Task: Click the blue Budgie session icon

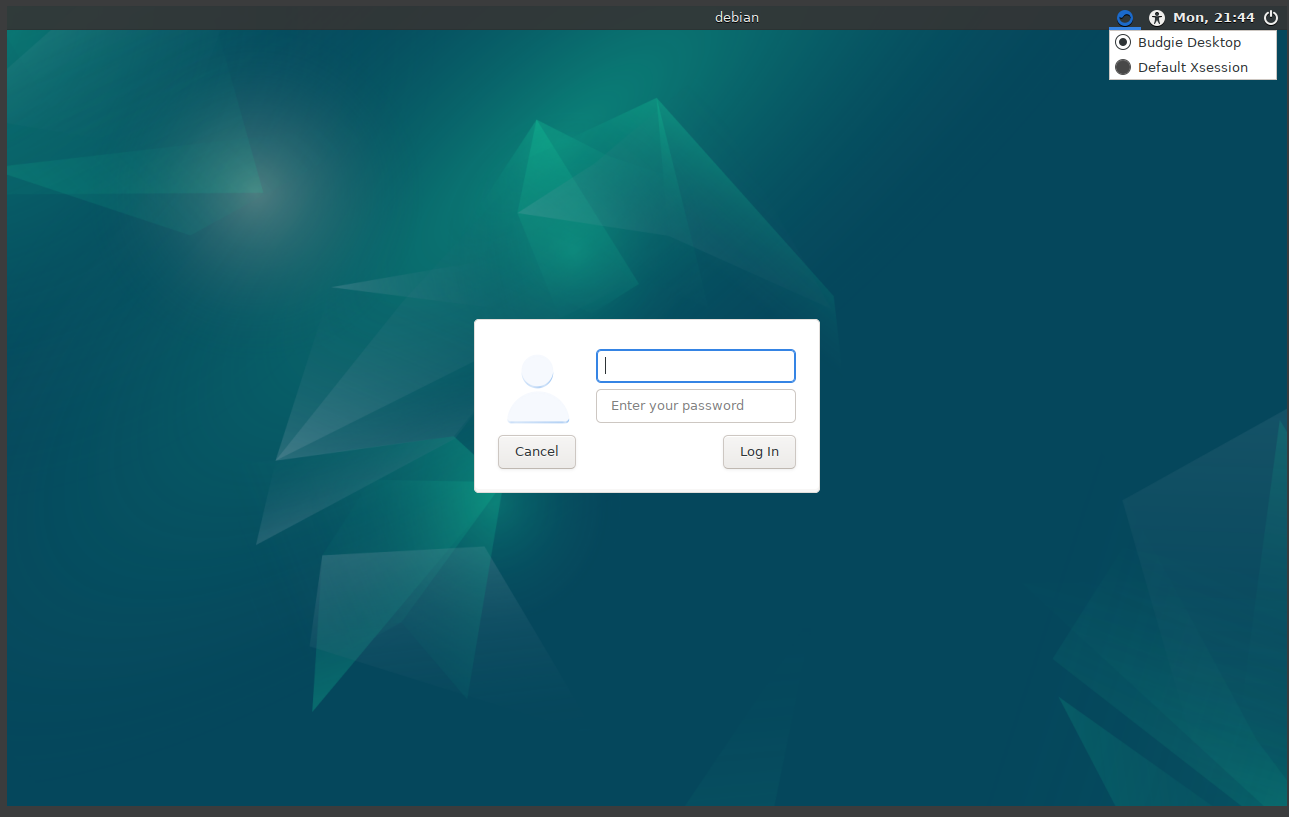Action: (1125, 17)
